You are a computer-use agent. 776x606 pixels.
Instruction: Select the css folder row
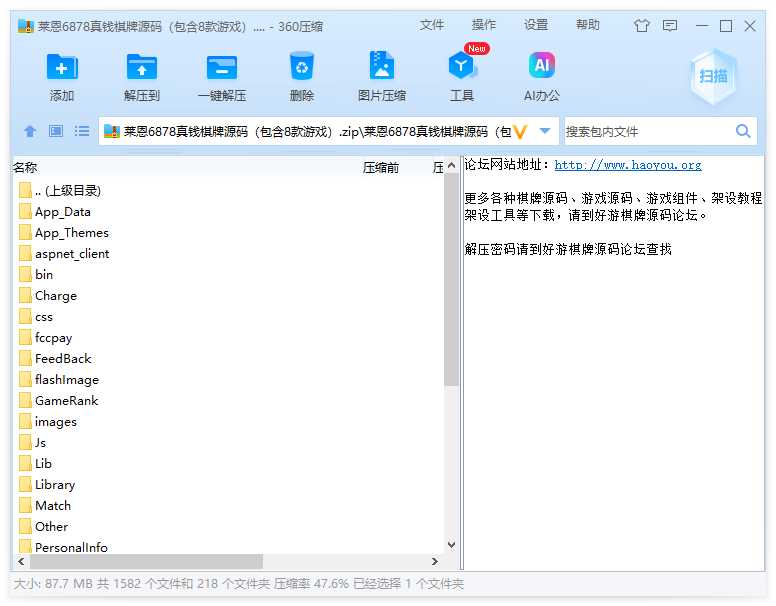pos(230,316)
